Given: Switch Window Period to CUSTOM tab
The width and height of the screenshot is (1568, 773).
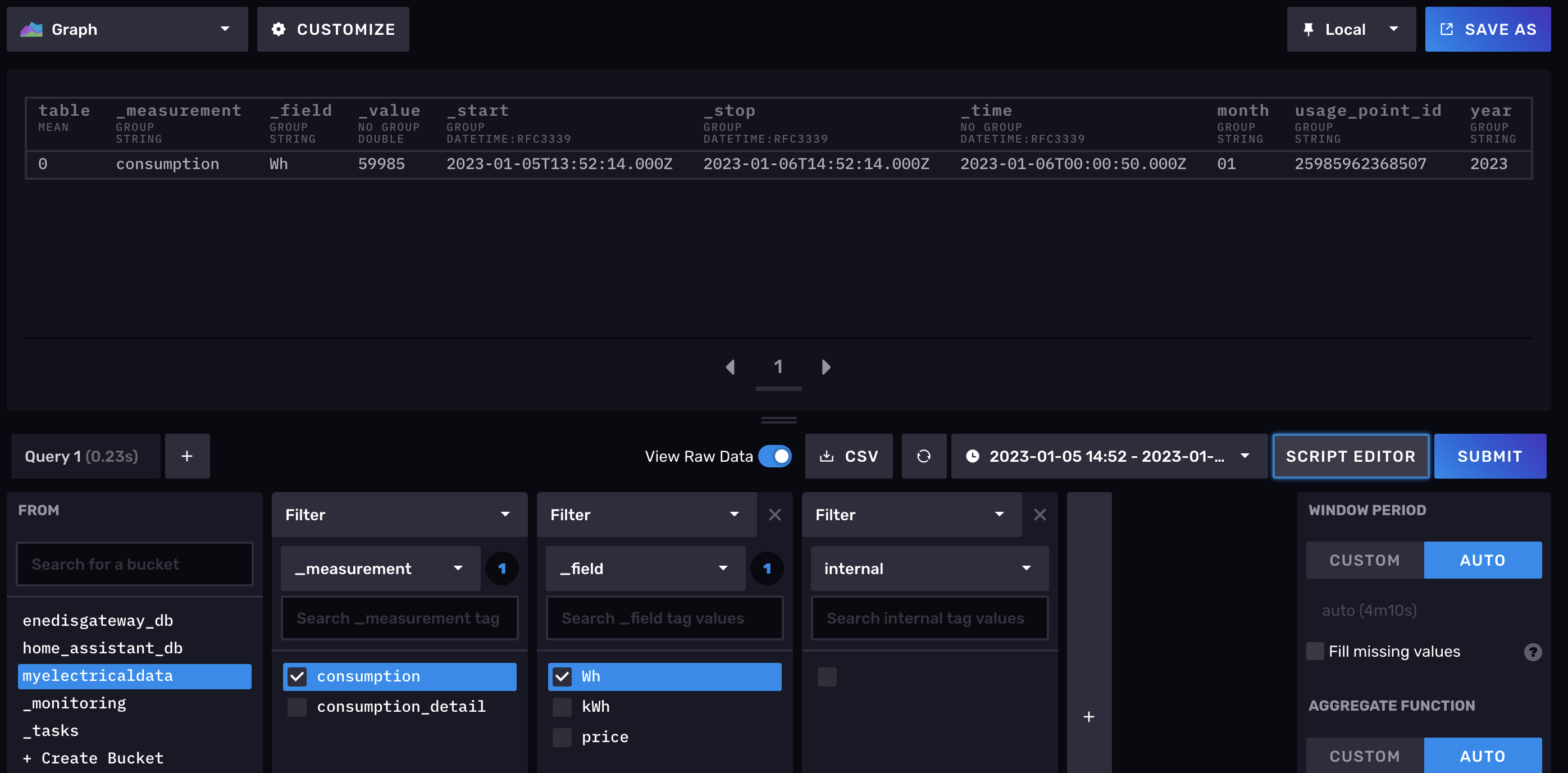Looking at the screenshot, I should 1365,560.
